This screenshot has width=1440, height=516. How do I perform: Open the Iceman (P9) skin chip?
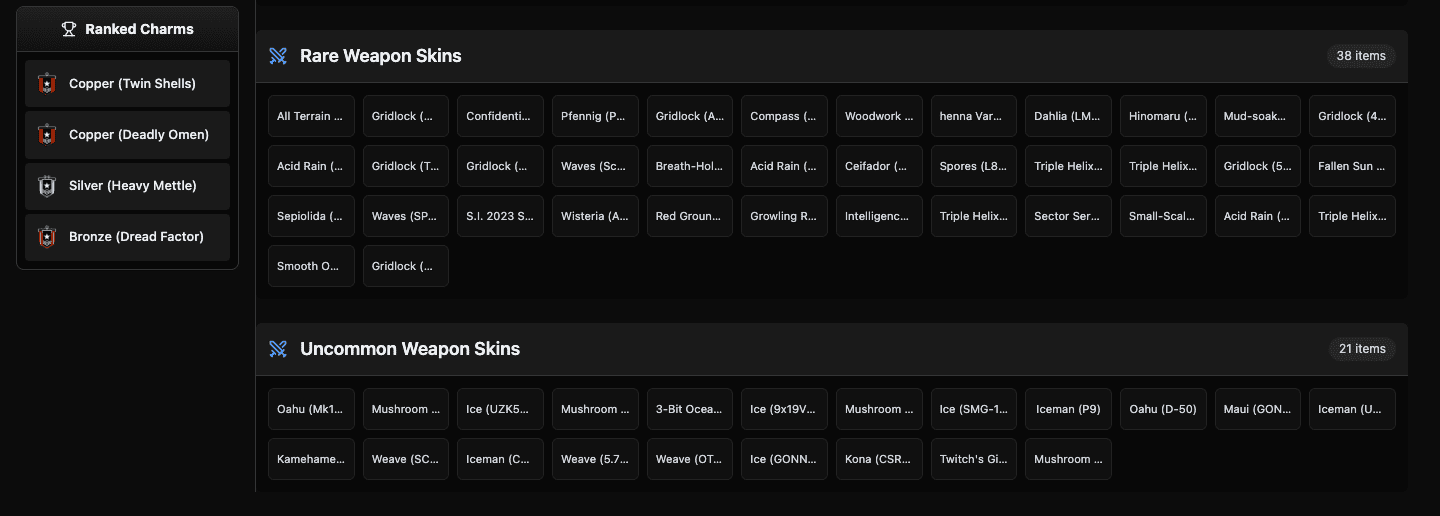1068,409
